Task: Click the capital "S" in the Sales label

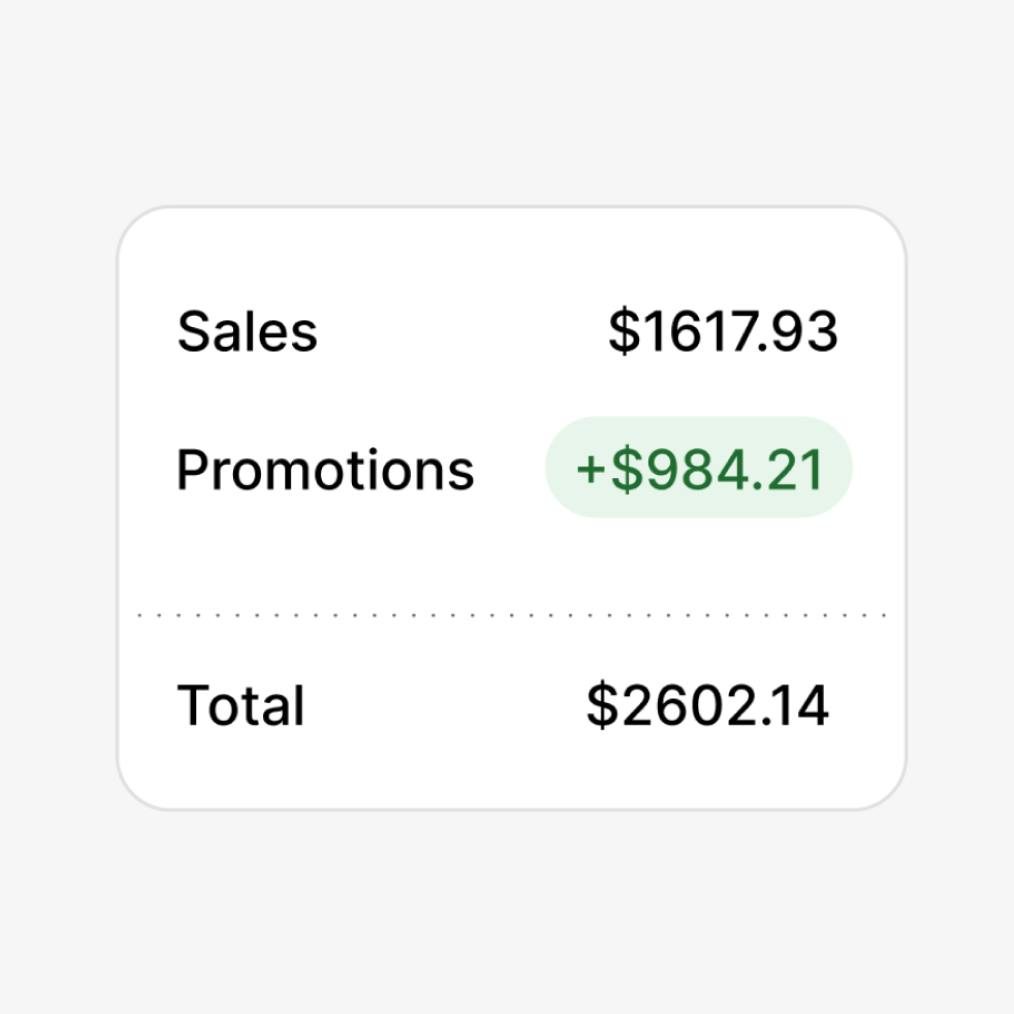Action: pyautogui.click(x=195, y=331)
